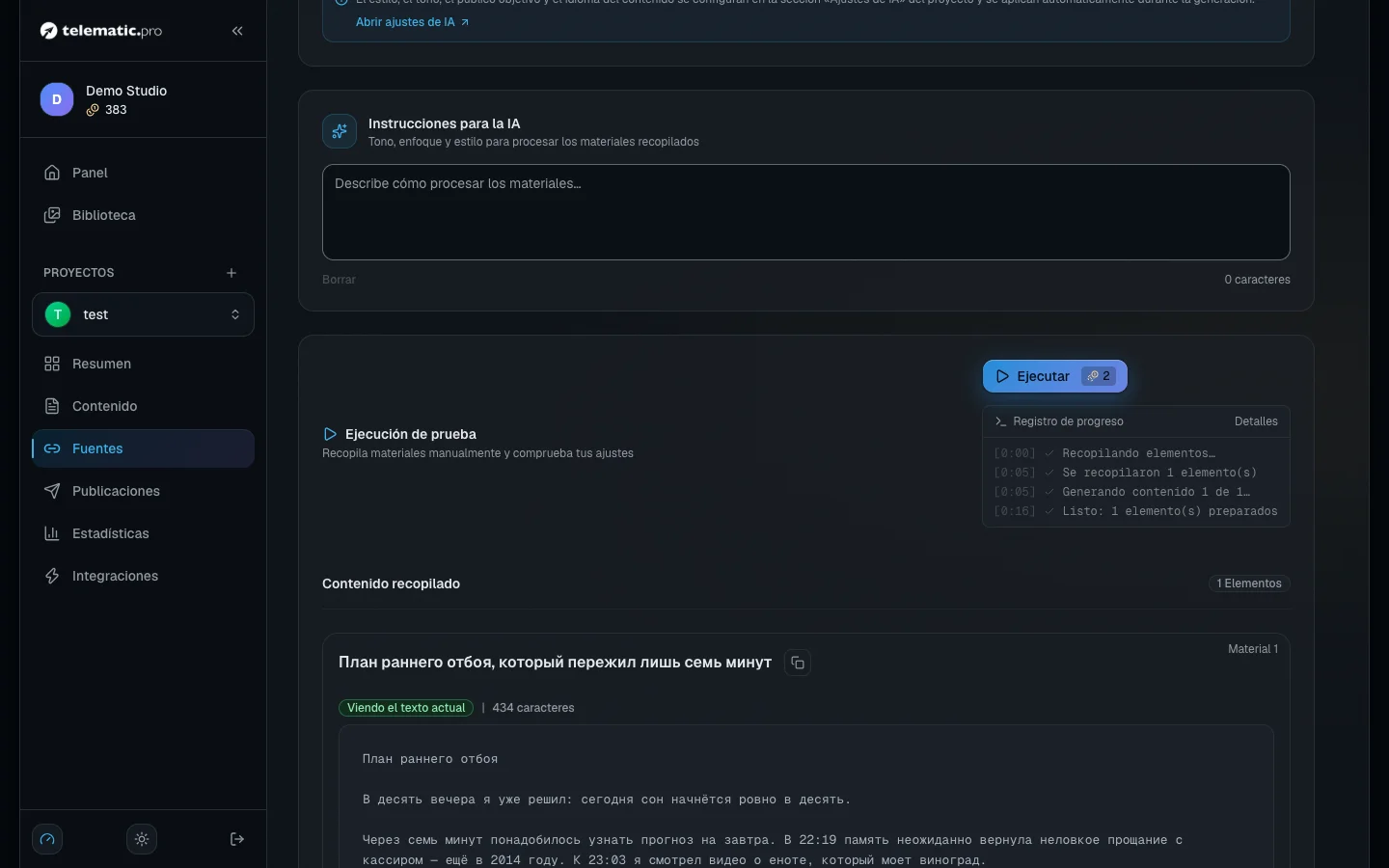This screenshot has height=868, width=1389.
Task: Click the 434 caracteres label
Action: [533, 708]
